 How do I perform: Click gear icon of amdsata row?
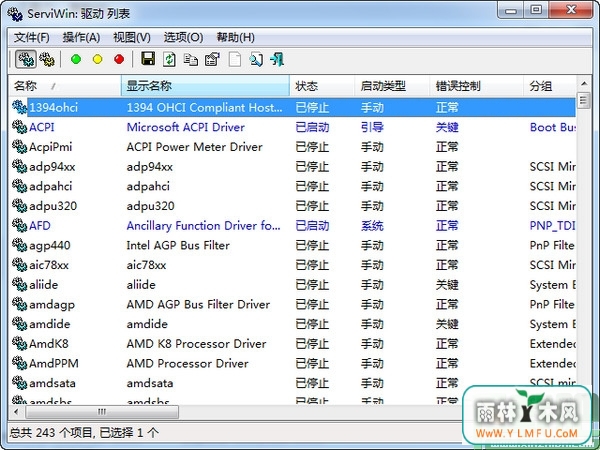[x=19, y=383]
